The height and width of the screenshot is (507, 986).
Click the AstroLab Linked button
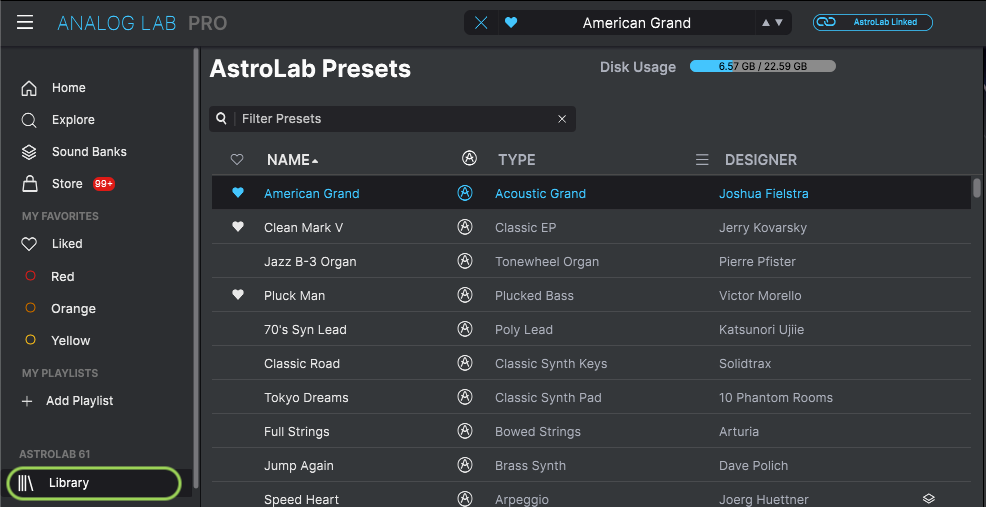pos(873,23)
